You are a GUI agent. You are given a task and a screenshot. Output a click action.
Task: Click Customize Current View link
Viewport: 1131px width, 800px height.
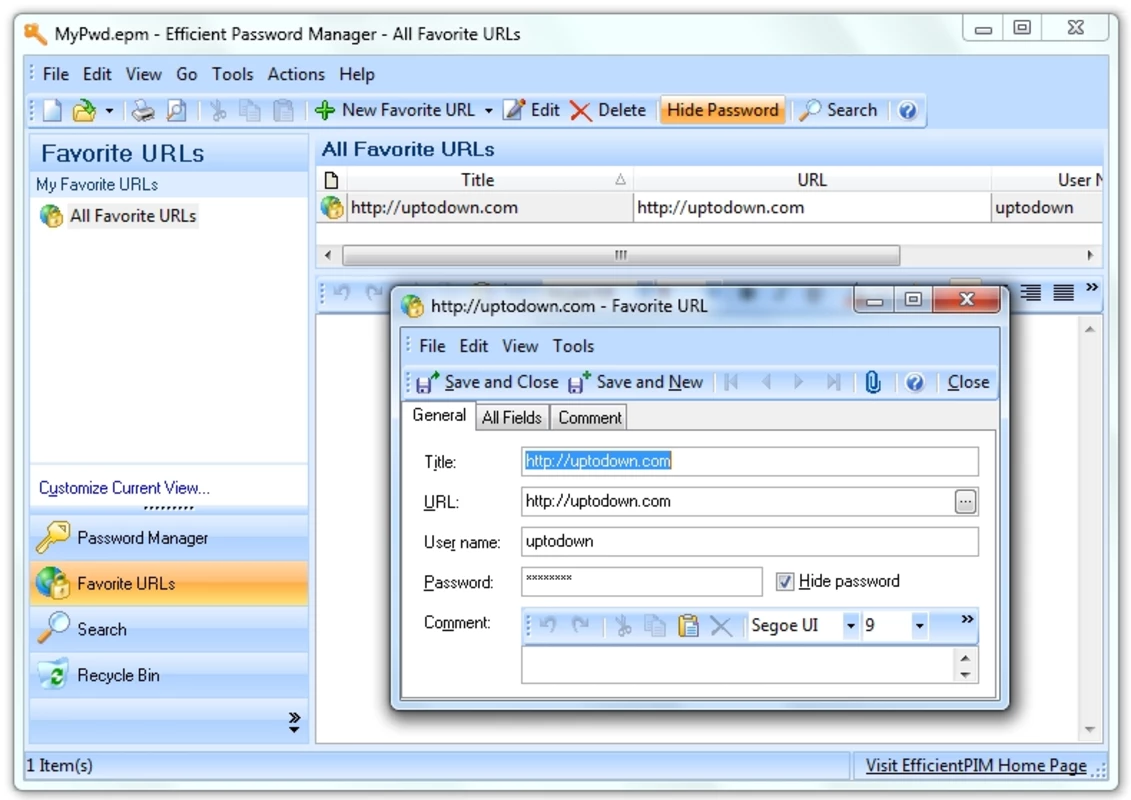pos(124,488)
